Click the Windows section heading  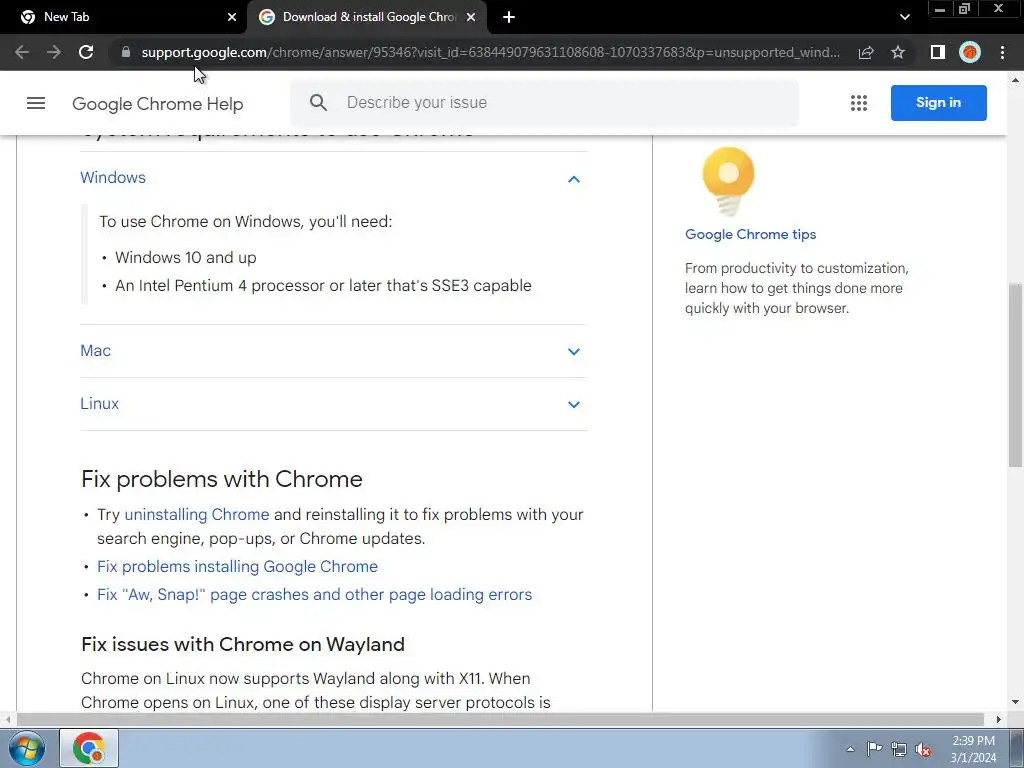(113, 178)
